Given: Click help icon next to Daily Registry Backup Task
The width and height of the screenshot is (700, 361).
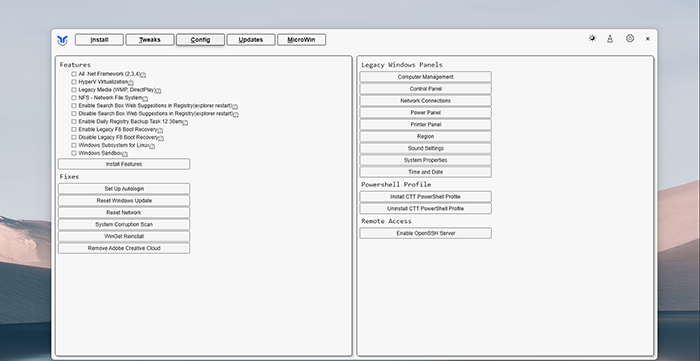Looking at the screenshot, I should click(185, 122).
